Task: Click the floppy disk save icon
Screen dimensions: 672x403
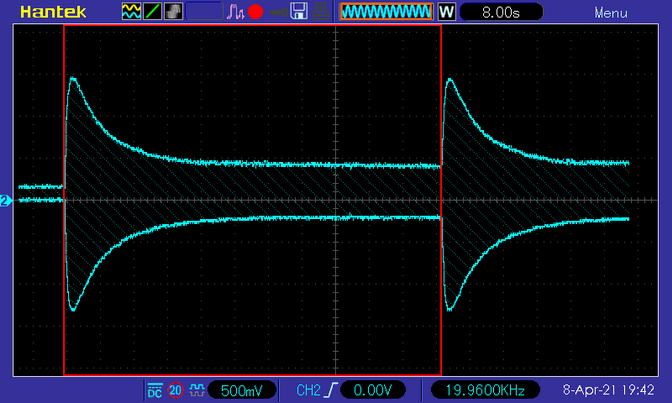Action: pos(299,12)
